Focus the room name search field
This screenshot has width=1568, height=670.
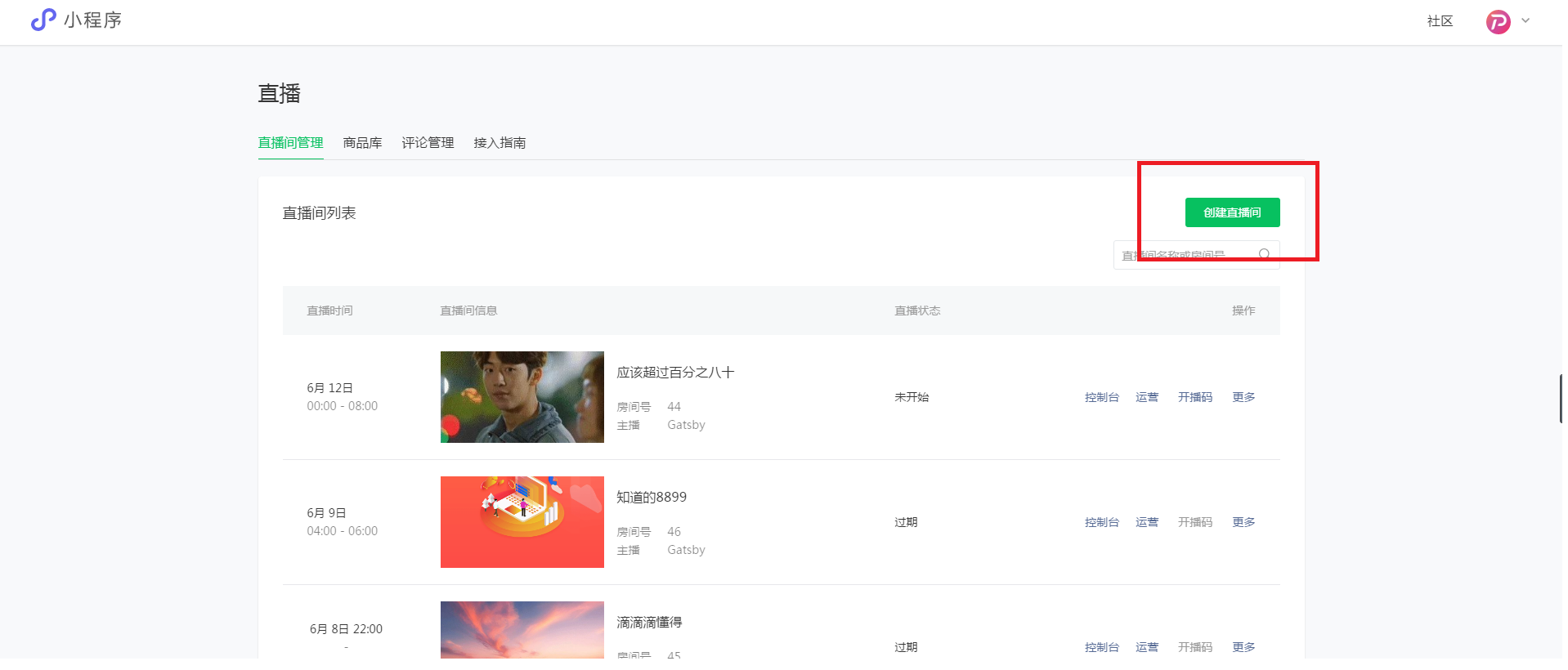(x=1185, y=255)
